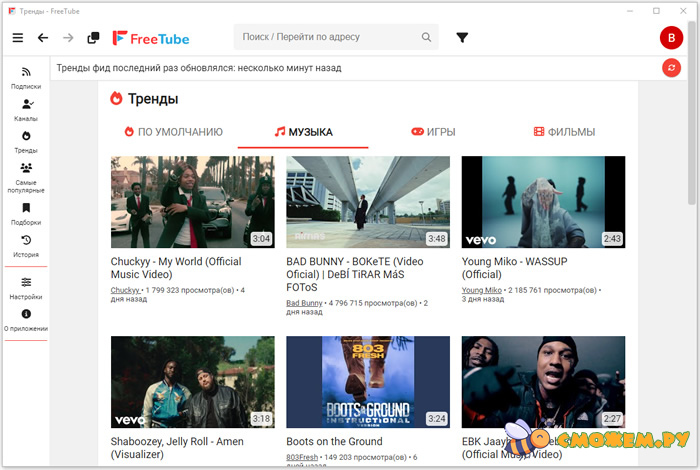Click the Тренды page heading
Image resolution: width=700 pixels, height=470 pixels.
tap(153, 99)
